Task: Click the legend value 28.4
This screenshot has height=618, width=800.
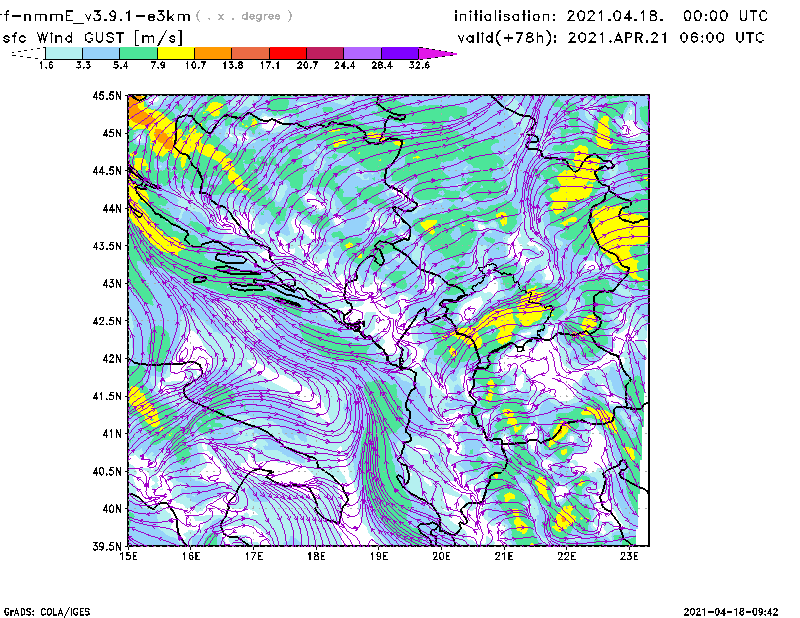Action: (x=382, y=65)
